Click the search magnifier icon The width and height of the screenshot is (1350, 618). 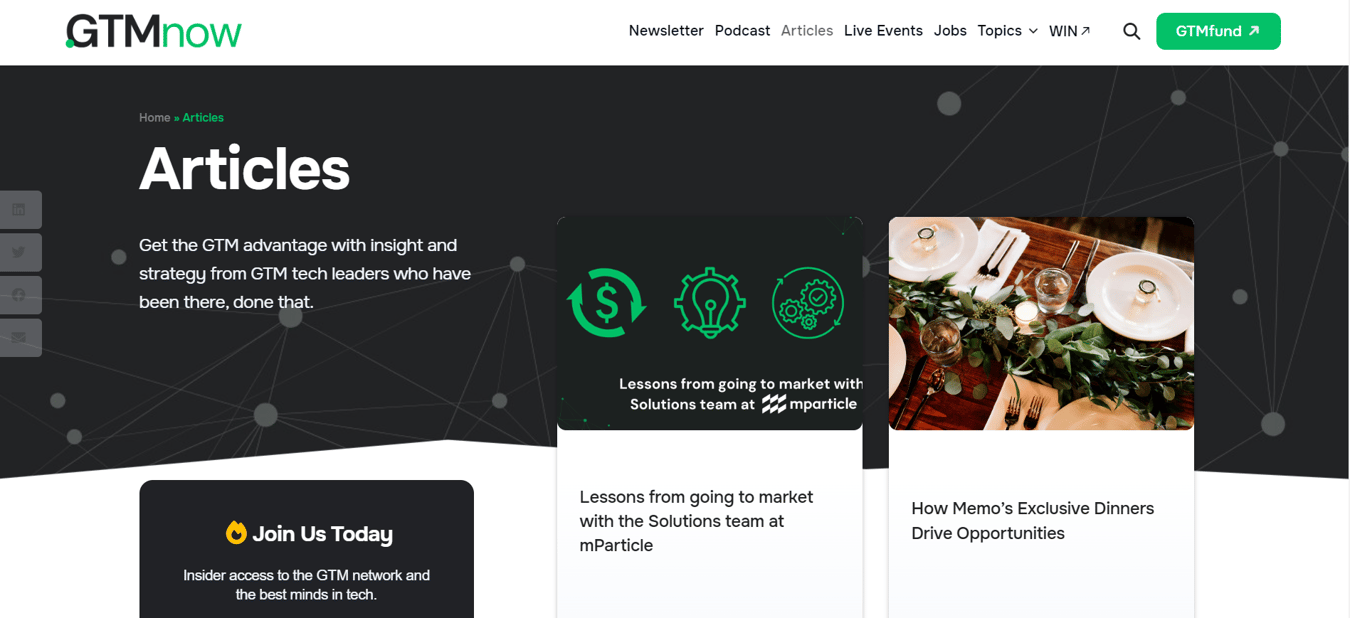tap(1131, 31)
